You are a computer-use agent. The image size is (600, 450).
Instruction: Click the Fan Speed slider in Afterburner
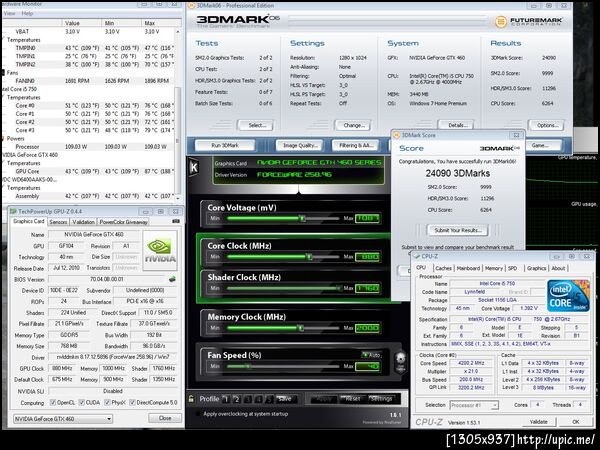pyautogui.click(x=283, y=367)
